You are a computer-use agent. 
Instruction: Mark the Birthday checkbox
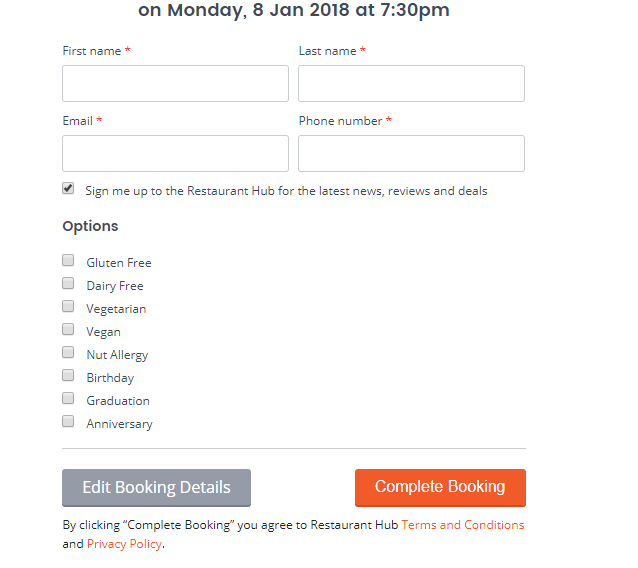68,375
